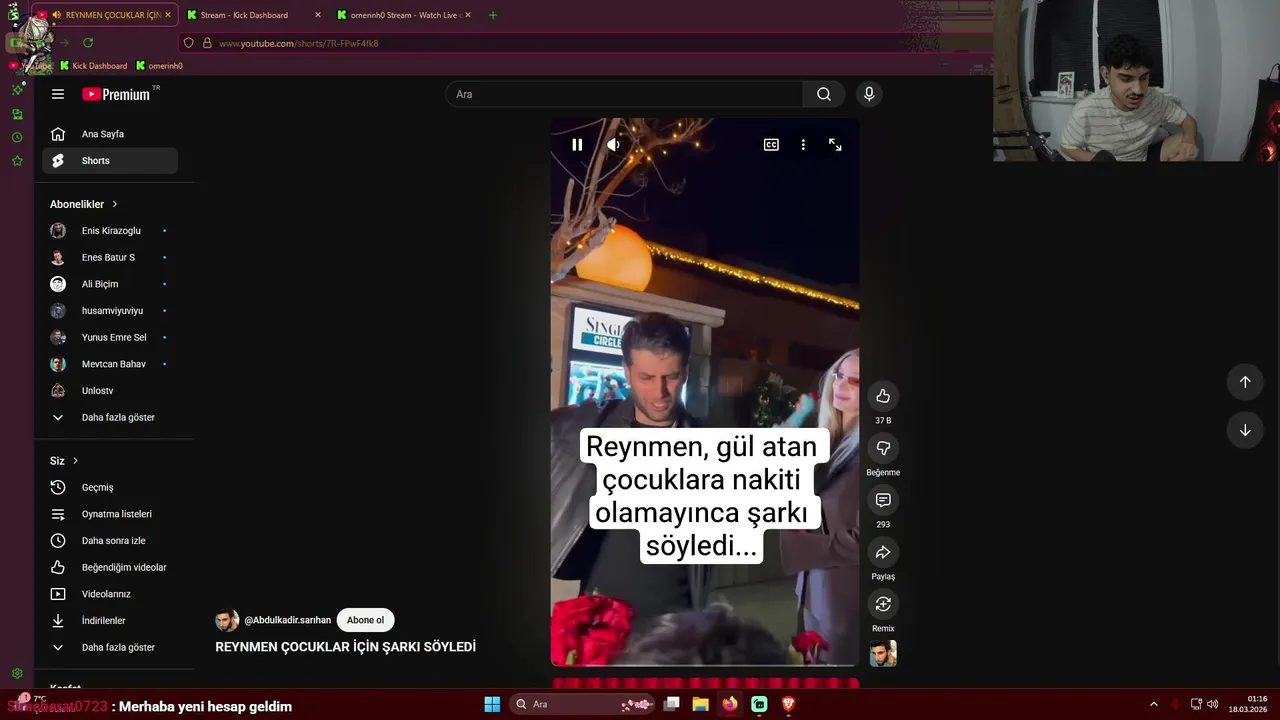View site info via the lock icon

(207, 43)
